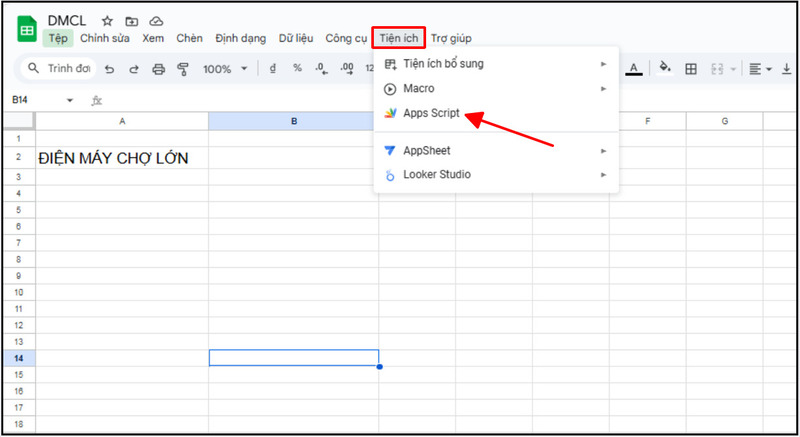The width and height of the screenshot is (800, 437).
Task: Expand the Name box dropdown arrow
Action: click(x=70, y=100)
